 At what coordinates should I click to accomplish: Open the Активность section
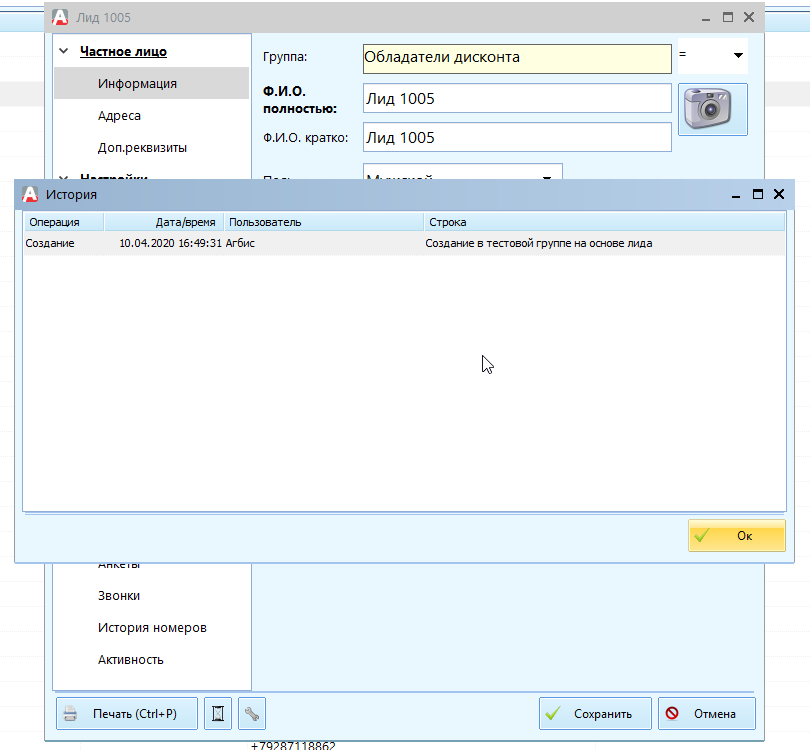(131, 660)
